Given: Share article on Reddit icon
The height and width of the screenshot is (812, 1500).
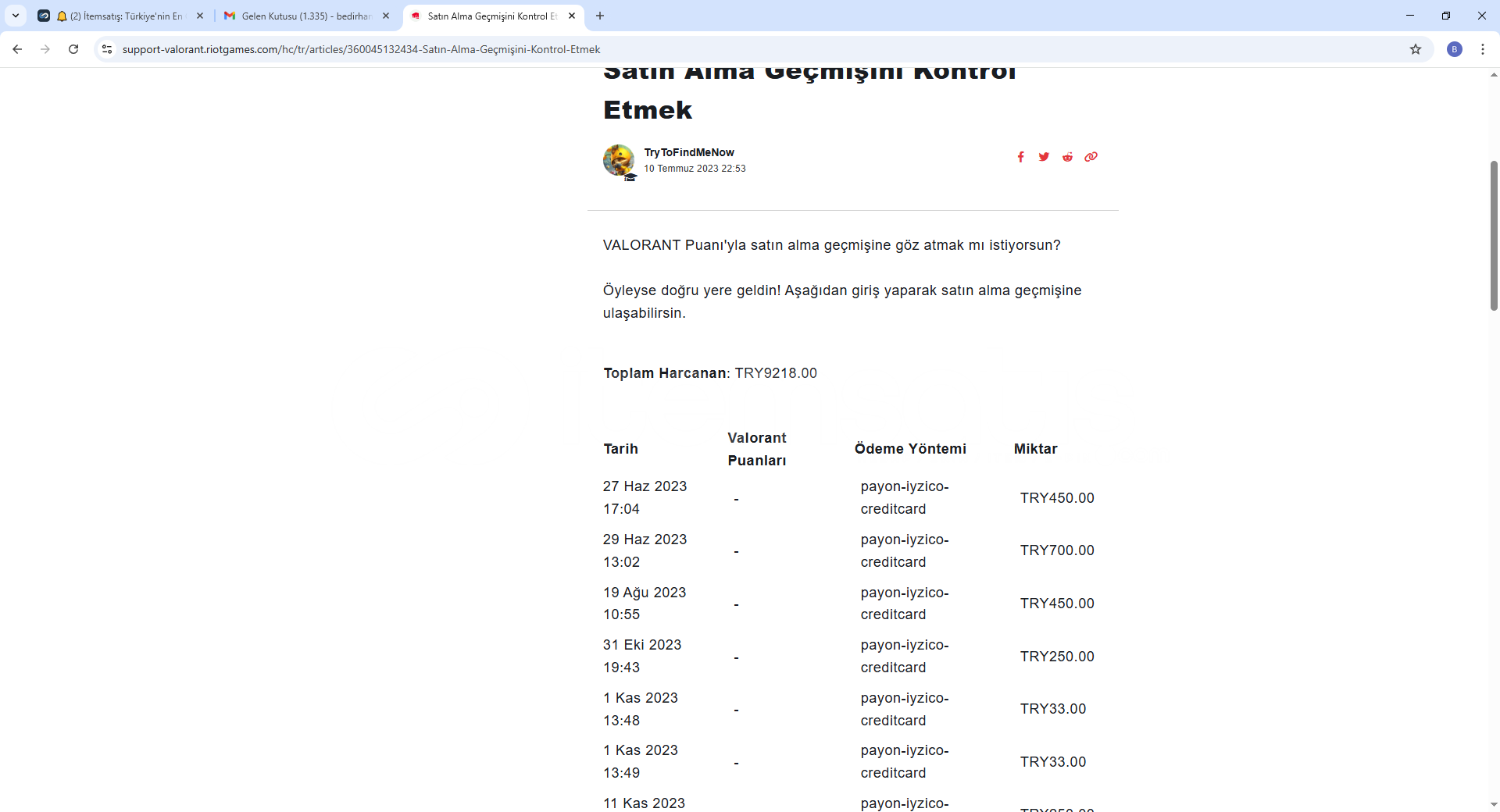Looking at the screenshot, I should (x=1067, y=157).
